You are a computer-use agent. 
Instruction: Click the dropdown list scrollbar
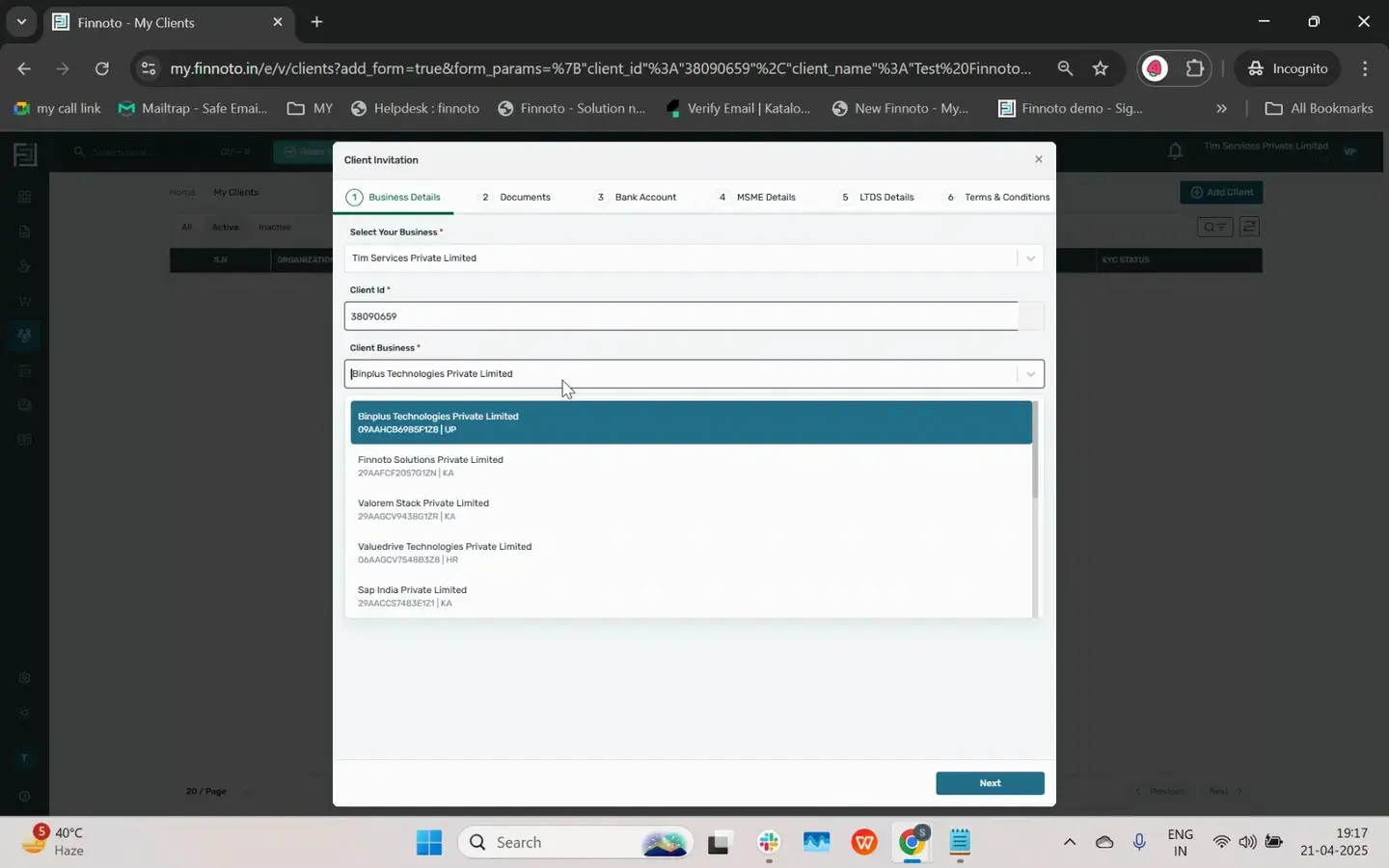(1036, 450)
